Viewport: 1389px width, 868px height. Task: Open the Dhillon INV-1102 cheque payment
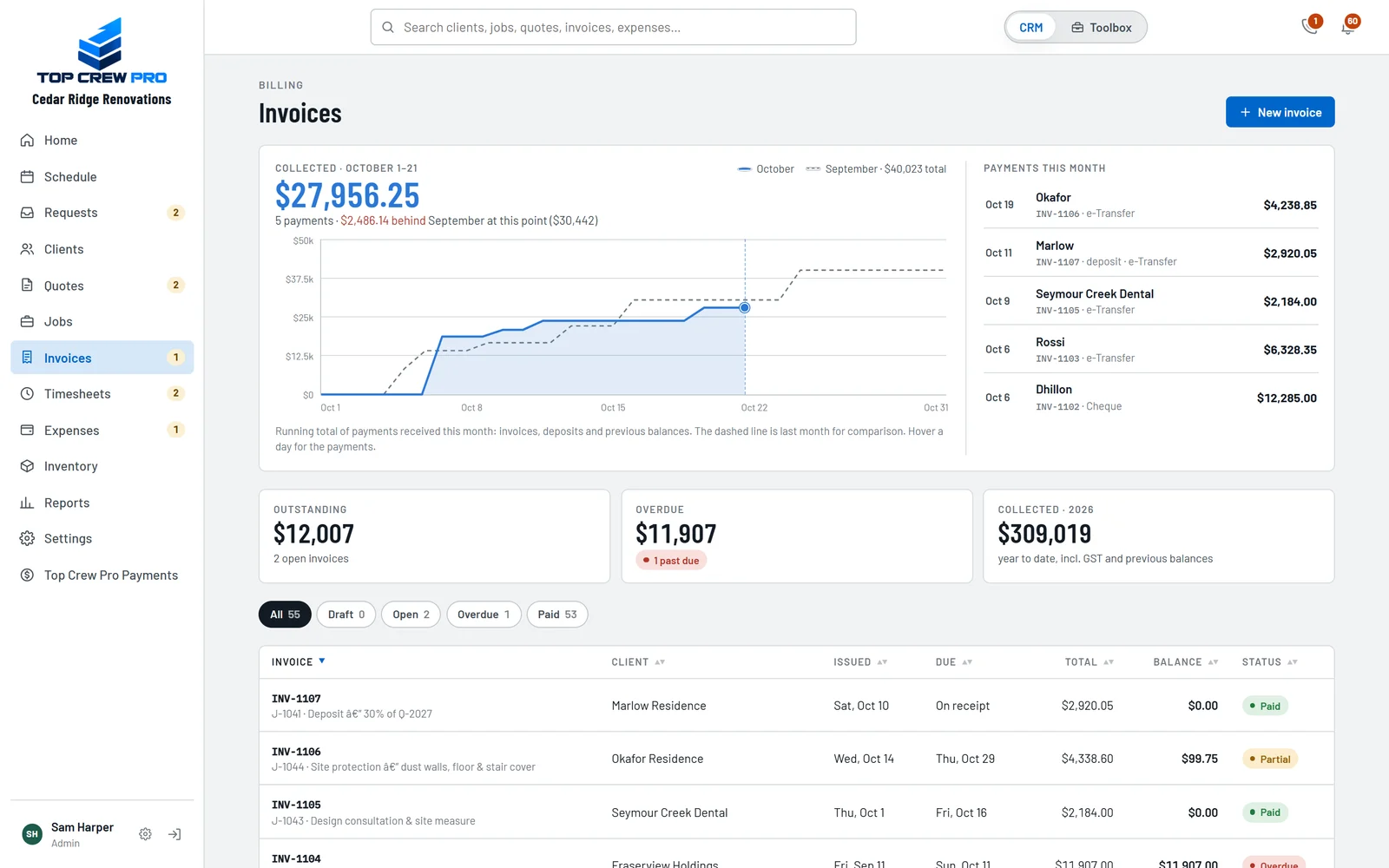click(1150, 398)
